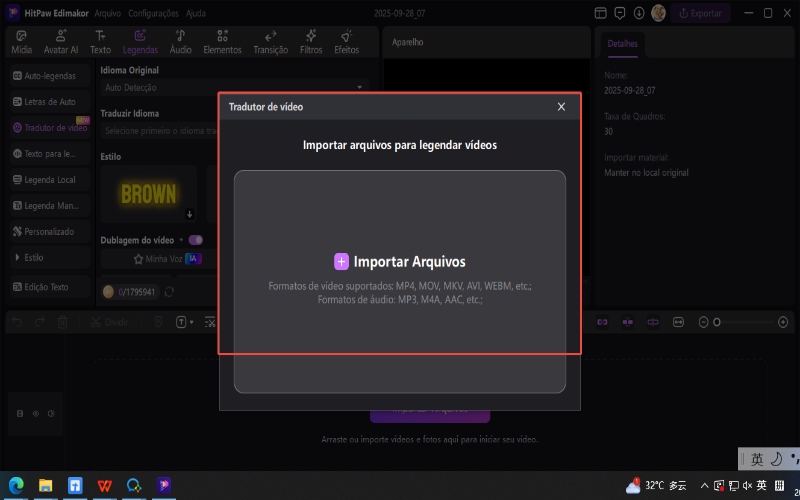Switch to the Transição tab
The image size is (800, 500).
271,42
